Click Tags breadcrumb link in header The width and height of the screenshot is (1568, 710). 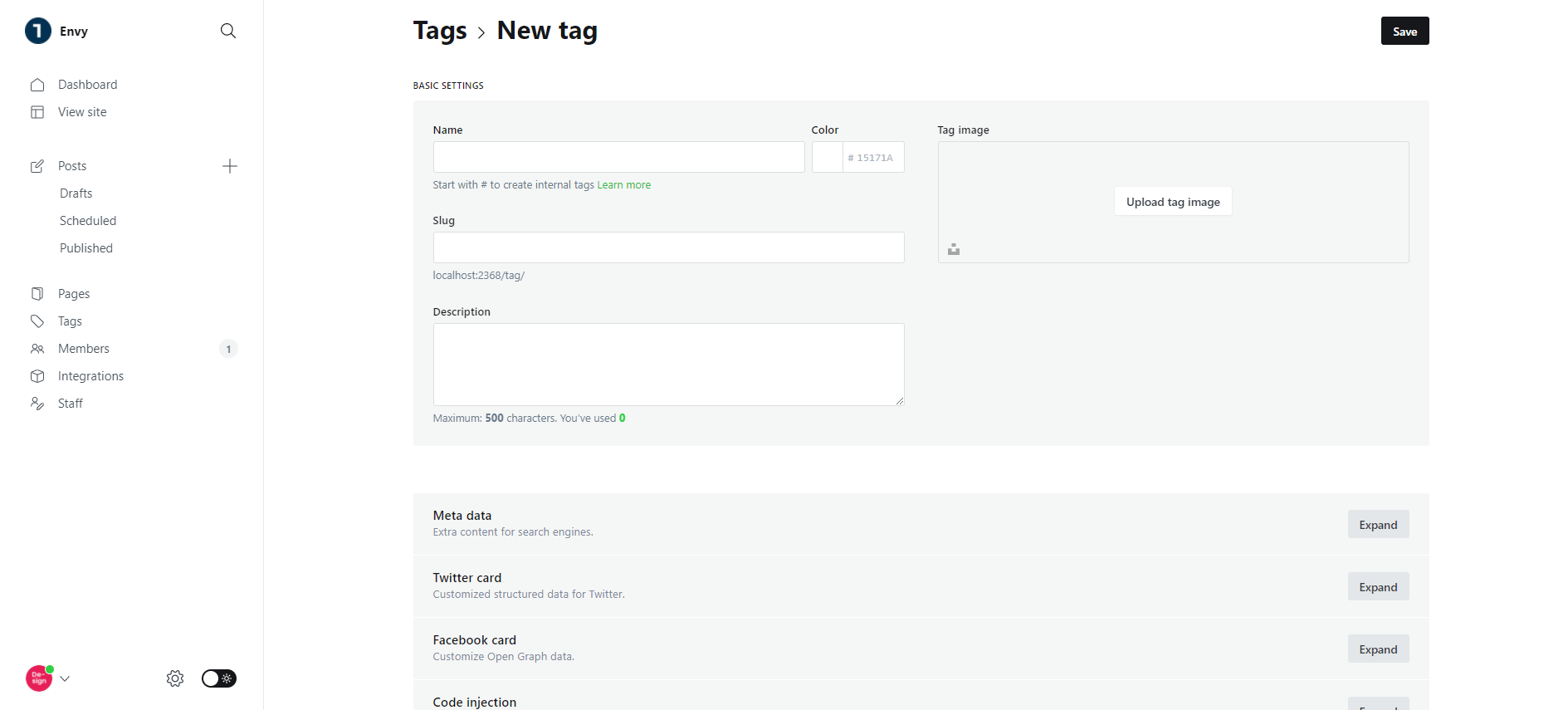point(440,31)
